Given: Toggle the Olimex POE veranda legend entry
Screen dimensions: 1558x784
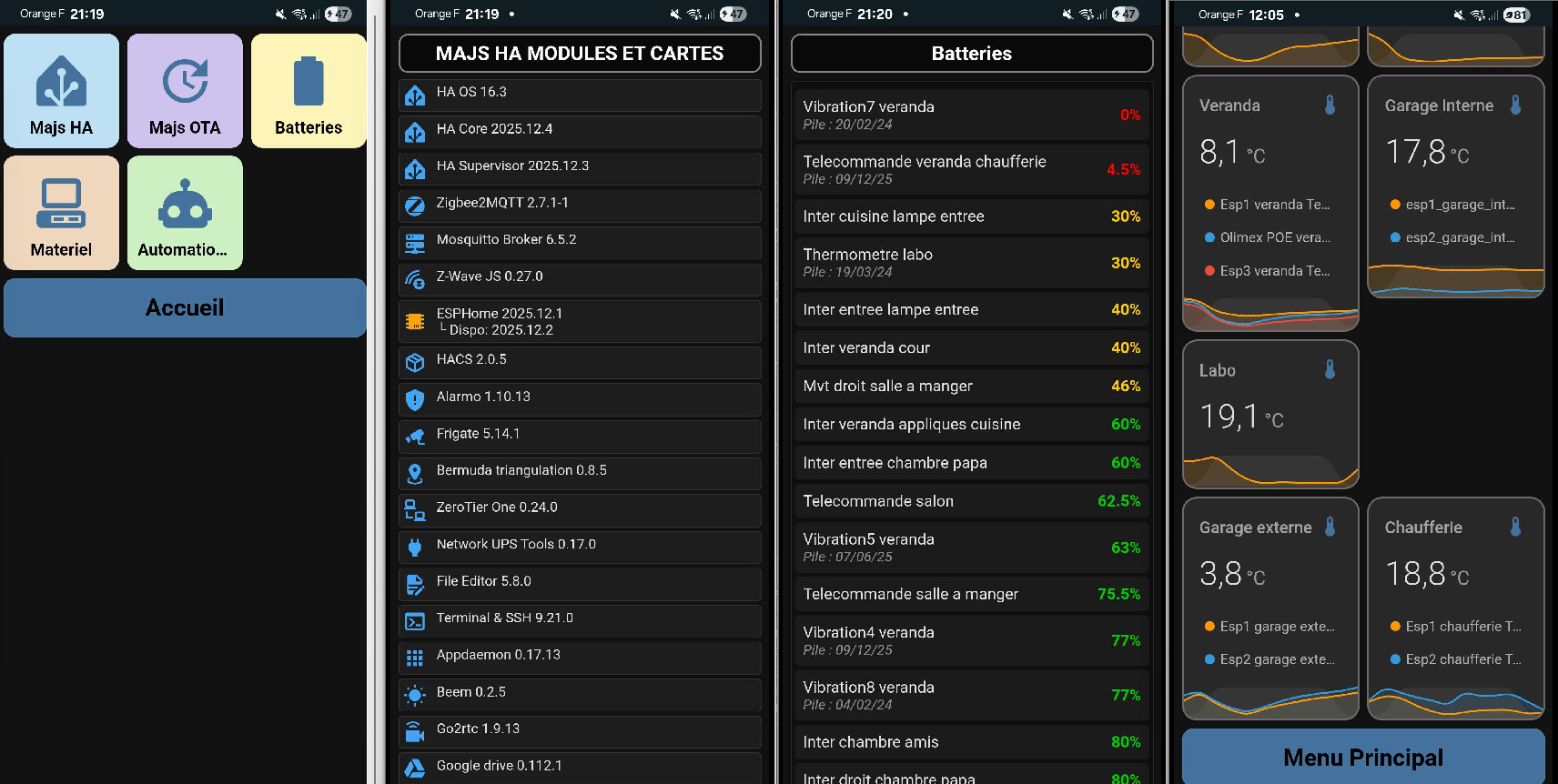Looking at the screenshot, I should tap(1268, 237).
